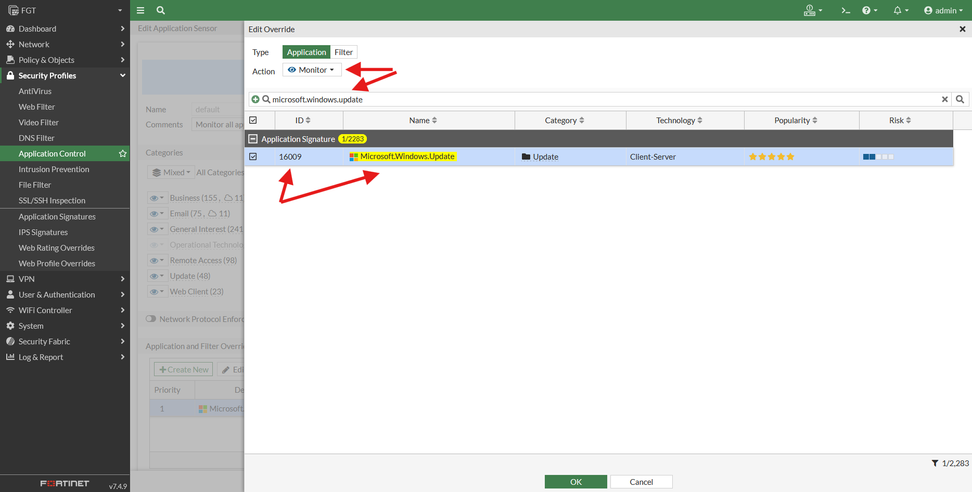Image resolution: width=972 pixels, height=492 pixels.
Task: Open DNS Filter in the sidebar
Action: pos(37,138)
